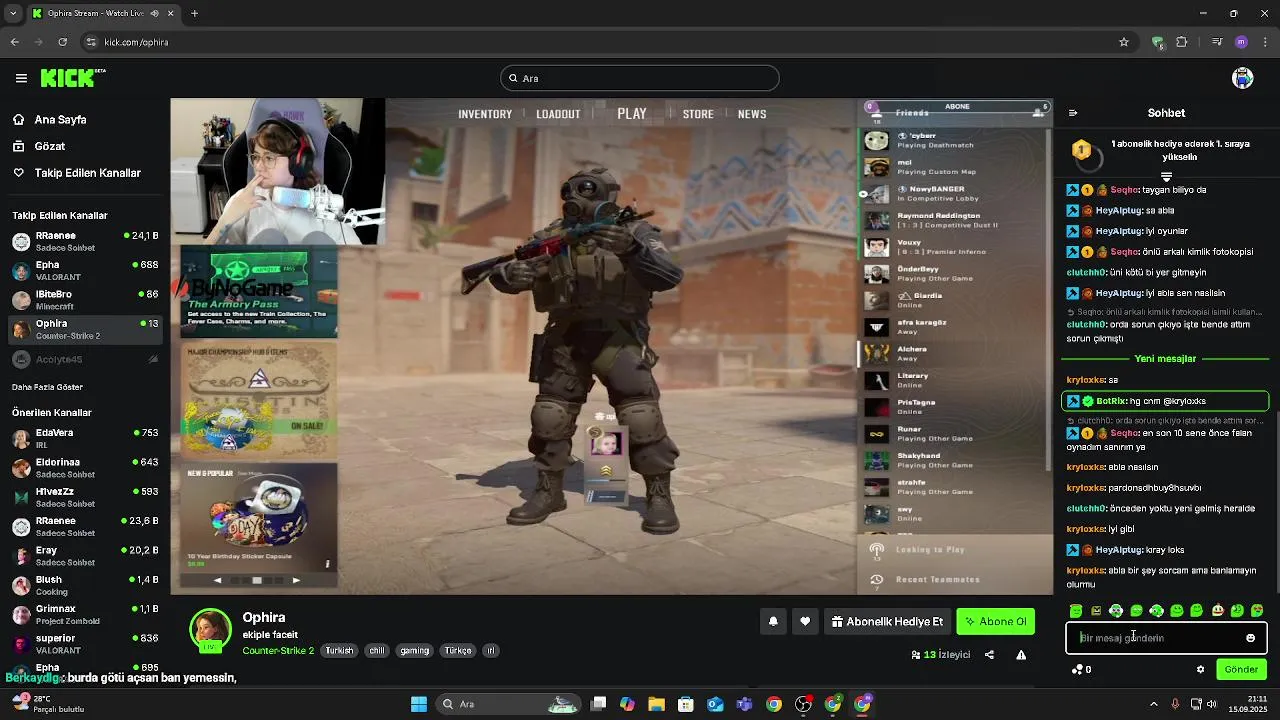Click the channel points icon

pyautogui.click(x=1077, y=670)
